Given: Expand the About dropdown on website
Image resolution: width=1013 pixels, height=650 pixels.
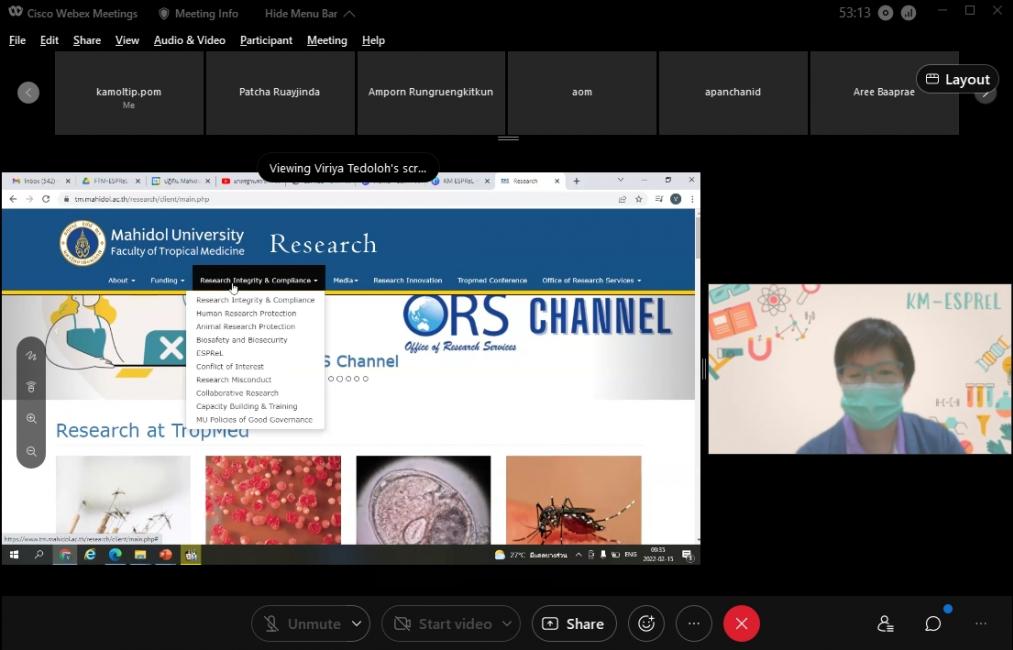Looking at the screenshot, I should coord(121,280).
